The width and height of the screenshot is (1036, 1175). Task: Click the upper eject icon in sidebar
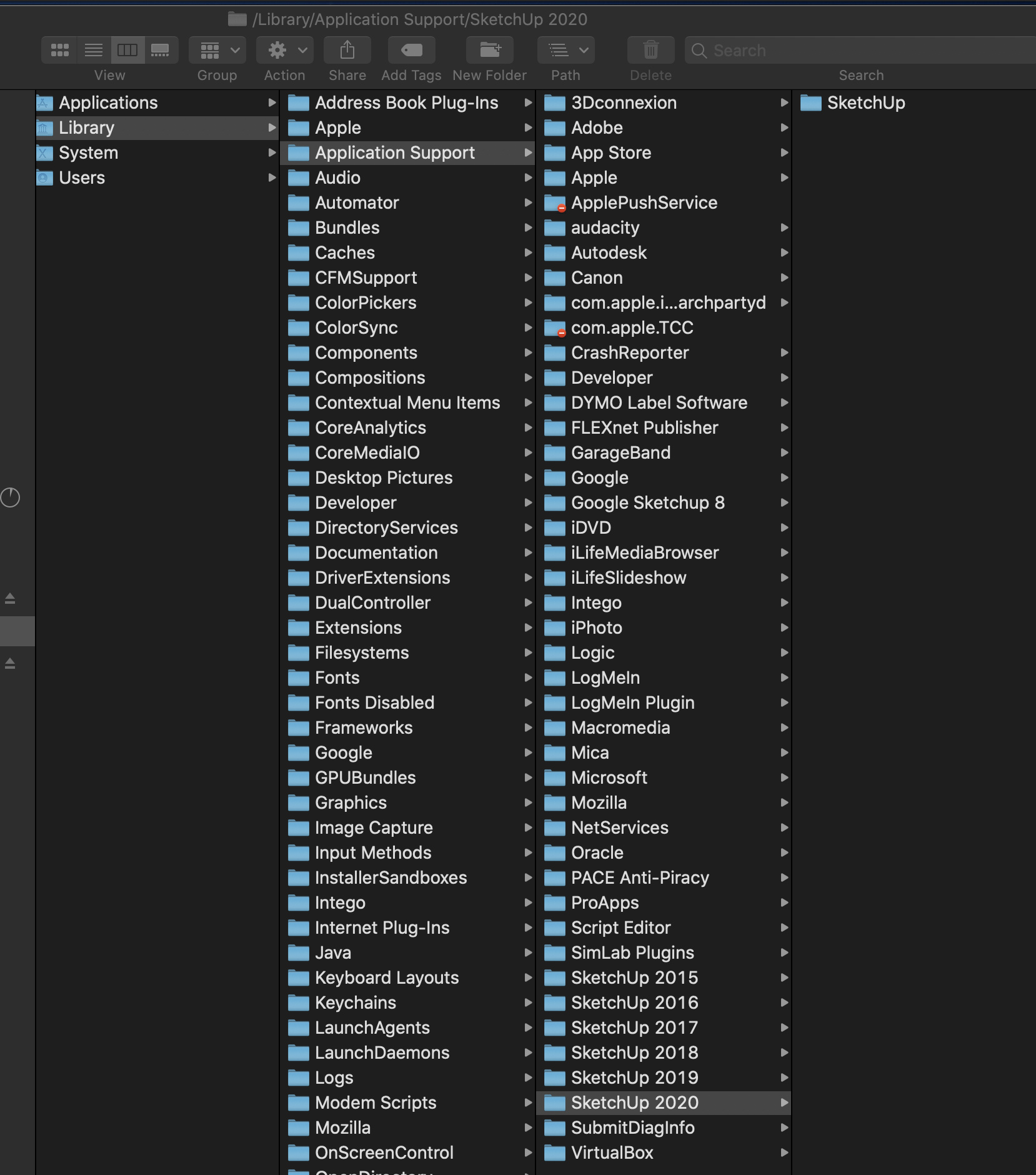click(x=10, y=598)
